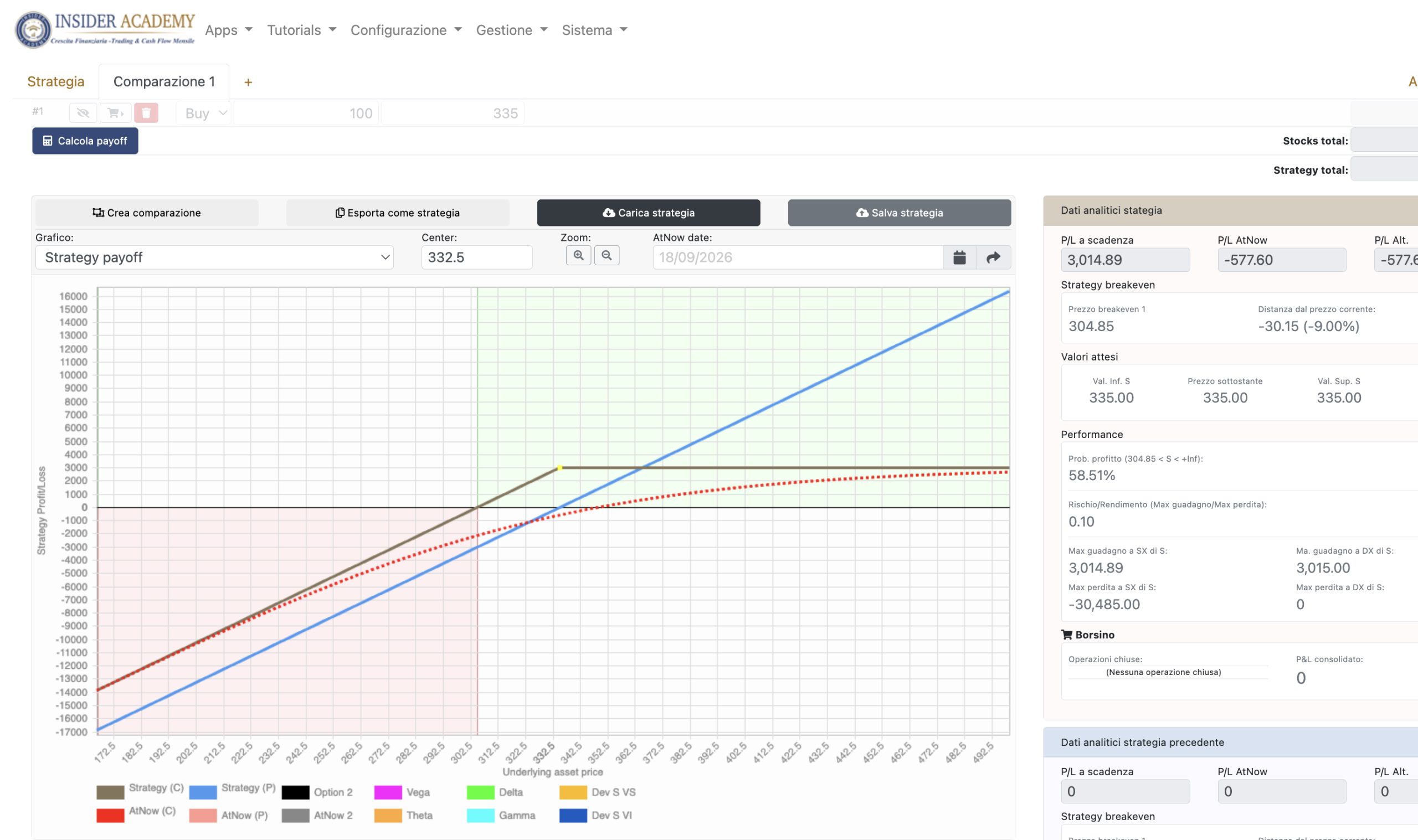Open the Grafico Strategy payoff dropdown
The width and height of the screenshot is (1418, 840).
pos(214,257)
